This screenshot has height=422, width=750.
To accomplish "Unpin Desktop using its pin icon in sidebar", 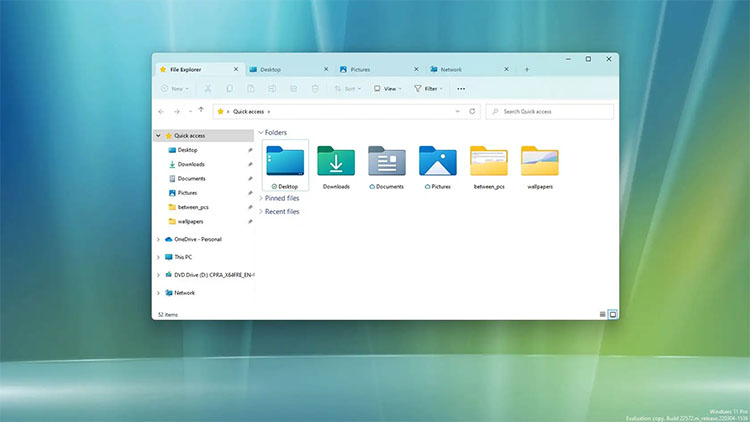I will click(x=250, y=150).
